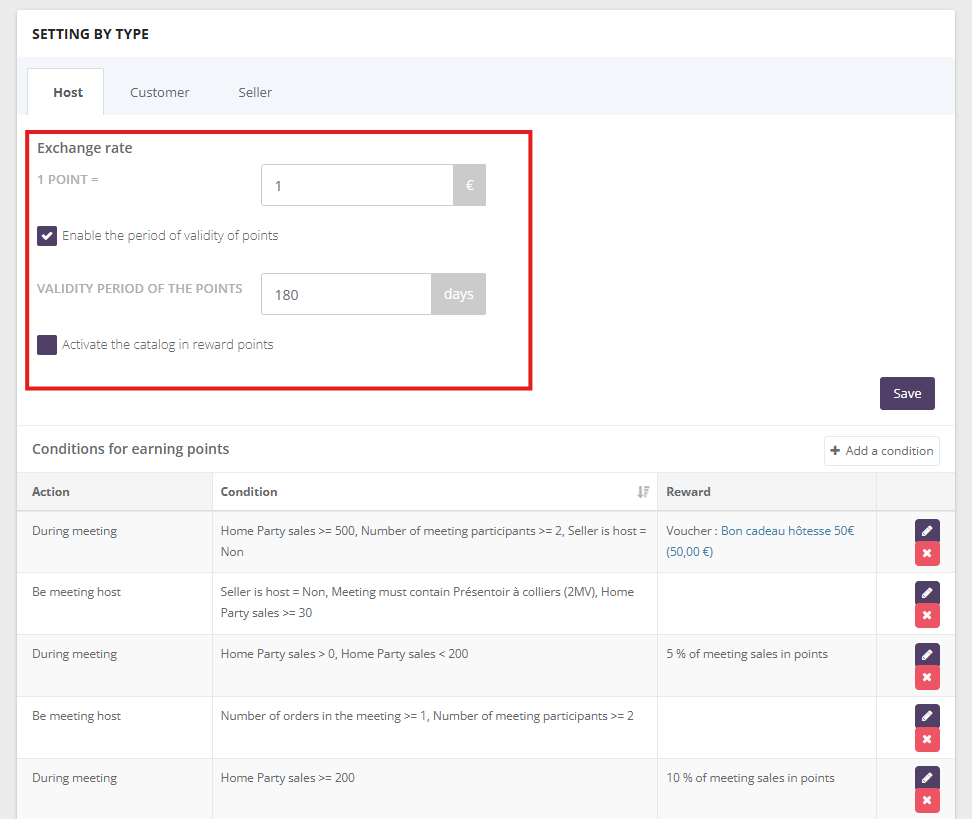The image size is (972, 819).
Task: Sort by the Condition column icon
Action: click(643, 492)
